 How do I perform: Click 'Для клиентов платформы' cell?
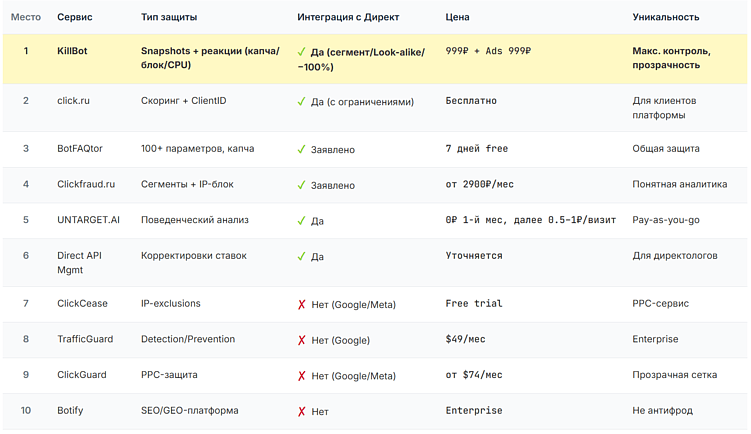pos(664,108)
